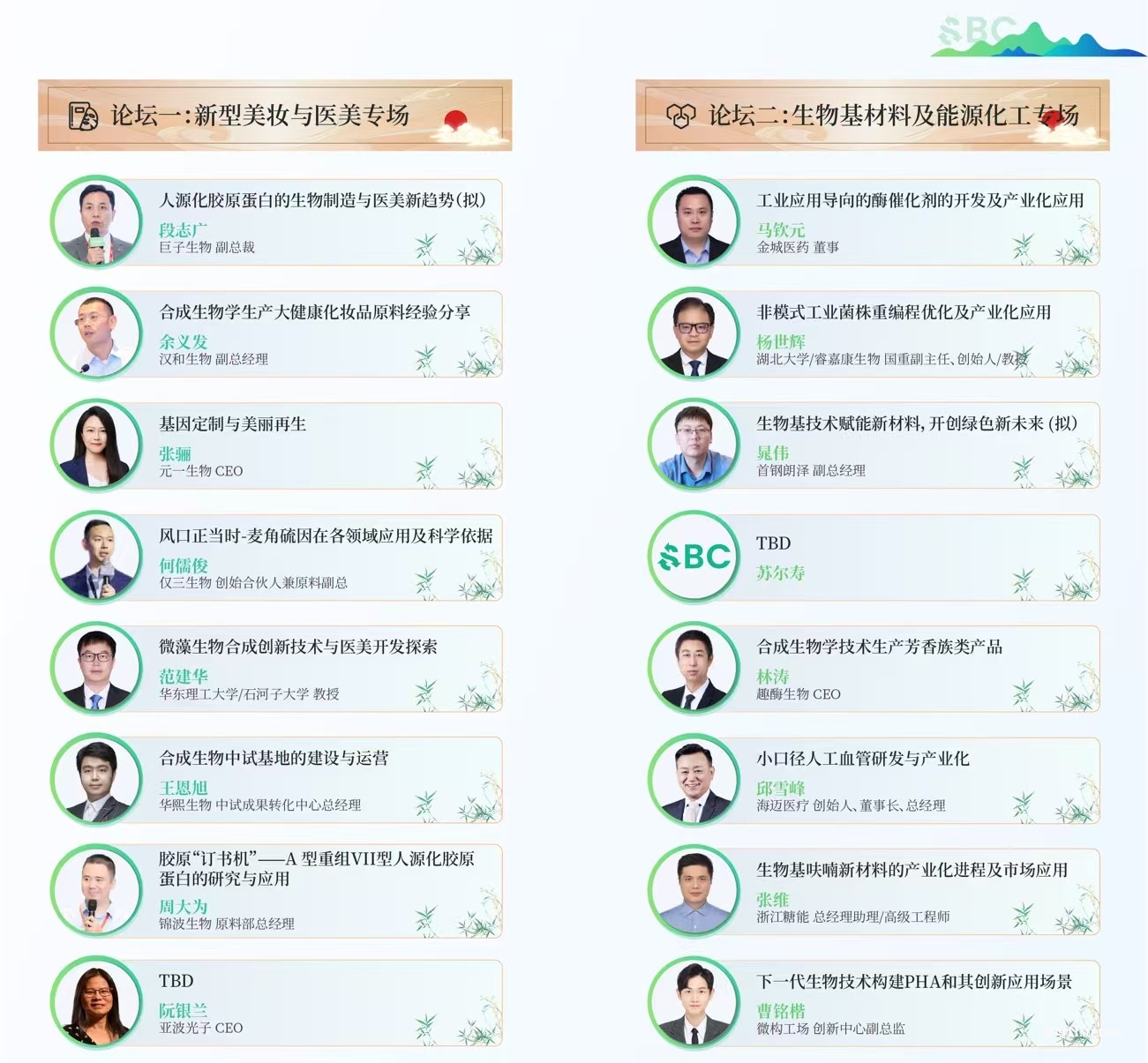Click affiliation 首钢朗泽 副总经理
The image size is (1148, 1063).
[x=811, y=471]
